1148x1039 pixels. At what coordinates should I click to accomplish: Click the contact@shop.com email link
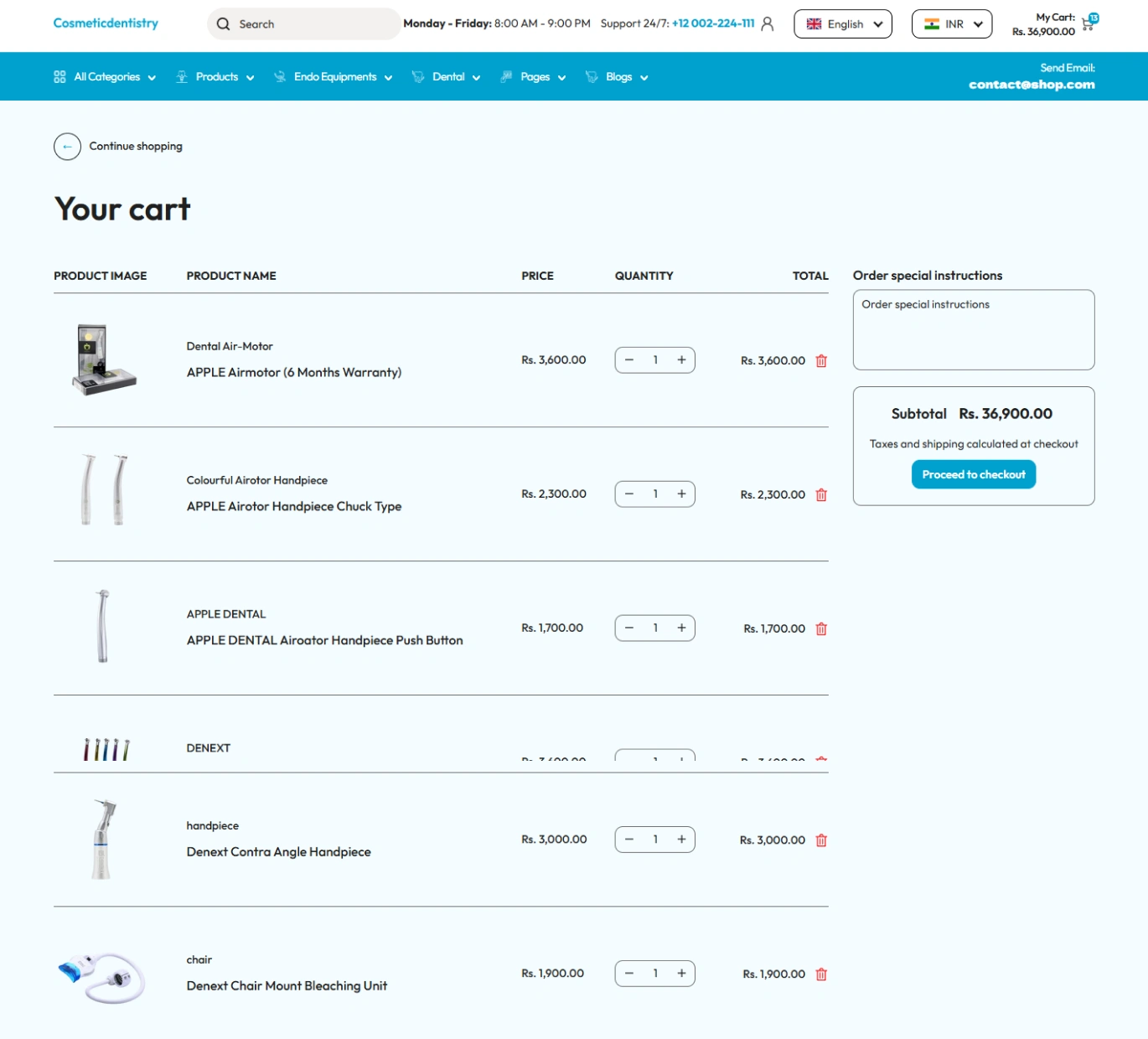1032,85
